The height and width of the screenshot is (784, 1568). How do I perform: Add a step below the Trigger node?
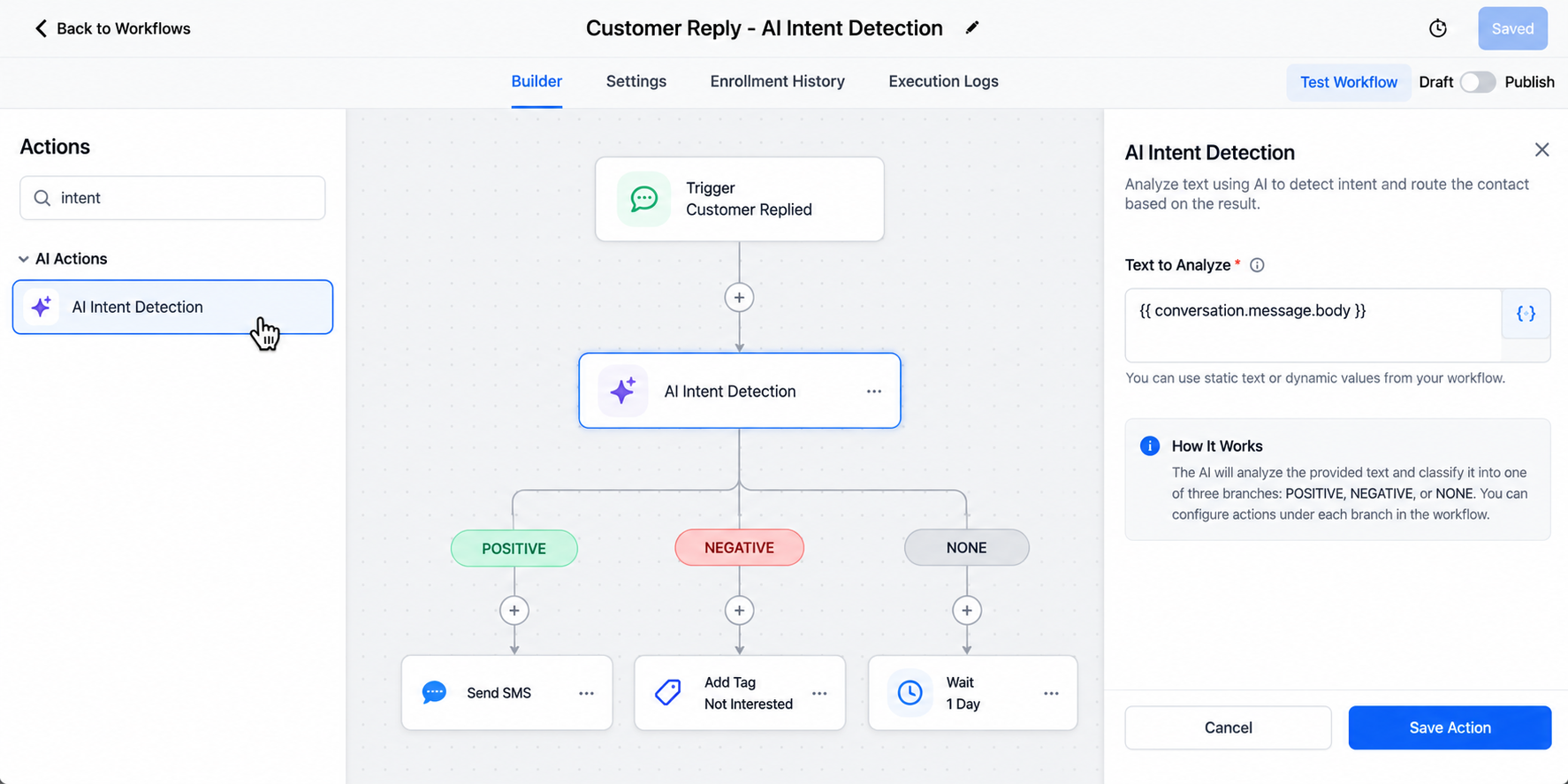tap(739, 298)
